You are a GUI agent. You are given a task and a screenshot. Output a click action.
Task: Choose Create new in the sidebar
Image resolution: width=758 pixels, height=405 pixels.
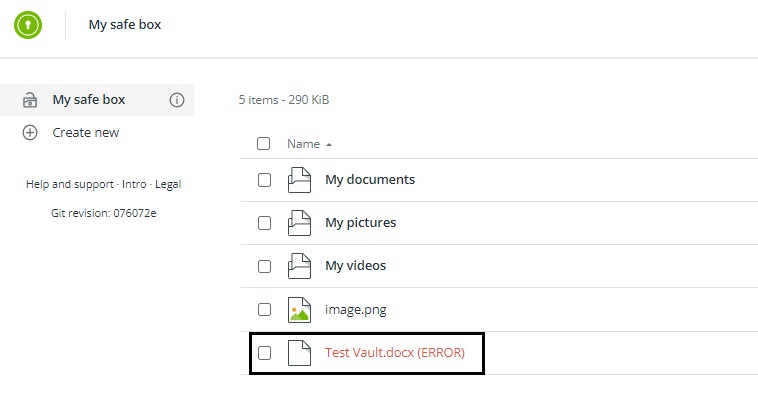pos(86,132)
